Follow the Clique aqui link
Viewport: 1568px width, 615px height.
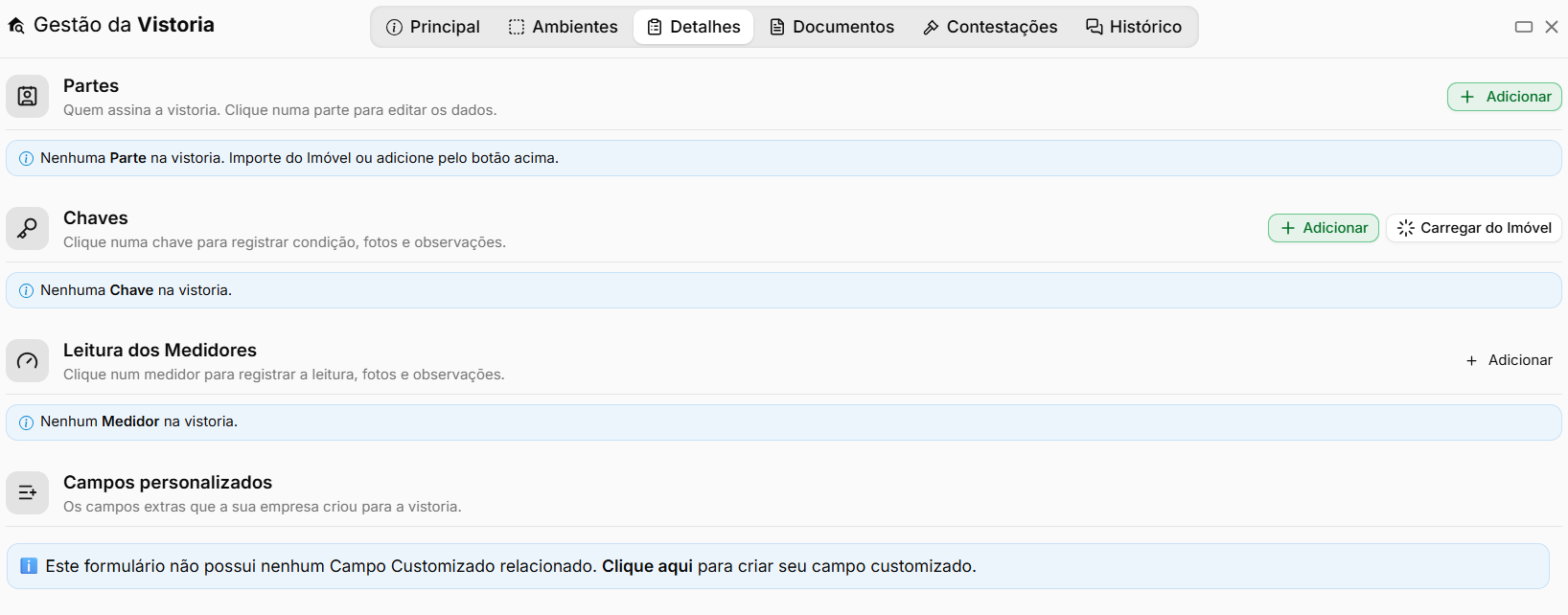(x=647, y=566)
